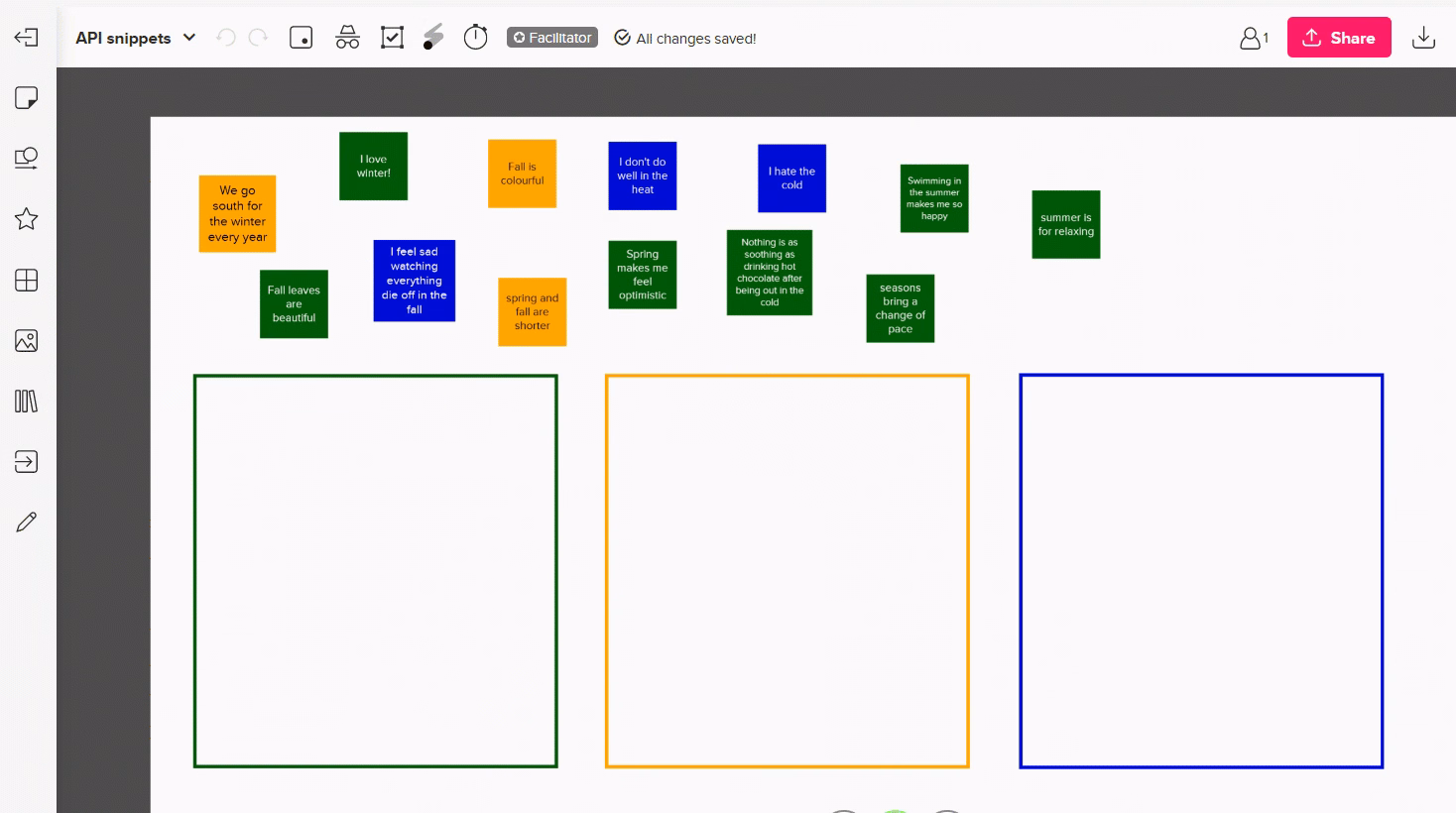Open the grid templates icon in sidebar

(x=27, y=281)
